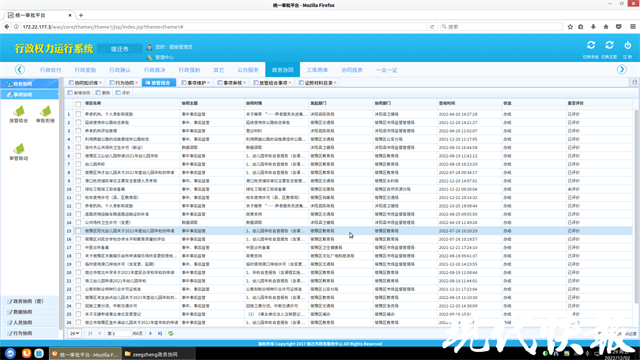This screenshot has width=640, height=360.
Task: Check the checkbox for row 20
Action: point(78,272)
